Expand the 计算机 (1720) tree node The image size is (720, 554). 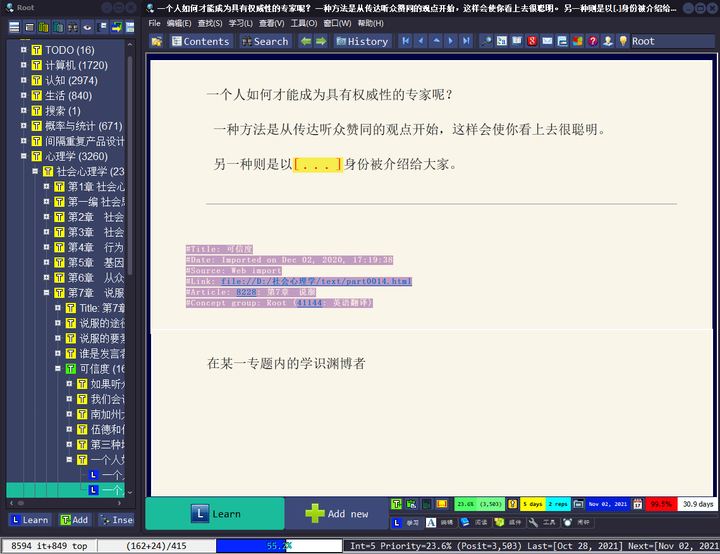23,65
